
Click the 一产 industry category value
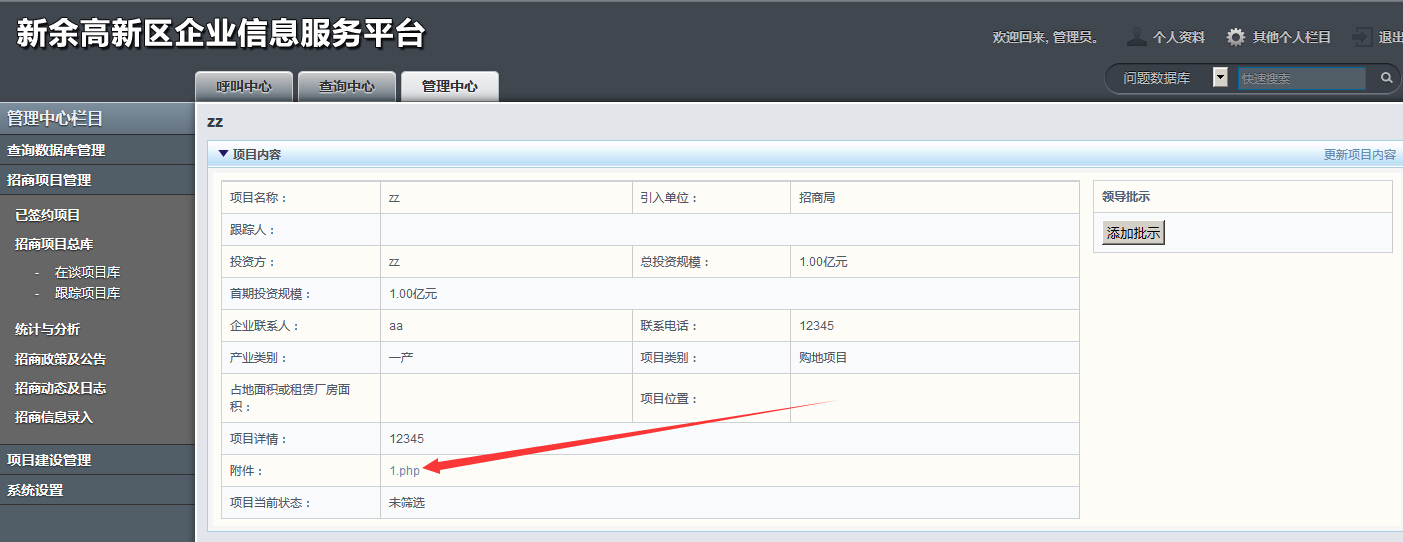(401, 358)
